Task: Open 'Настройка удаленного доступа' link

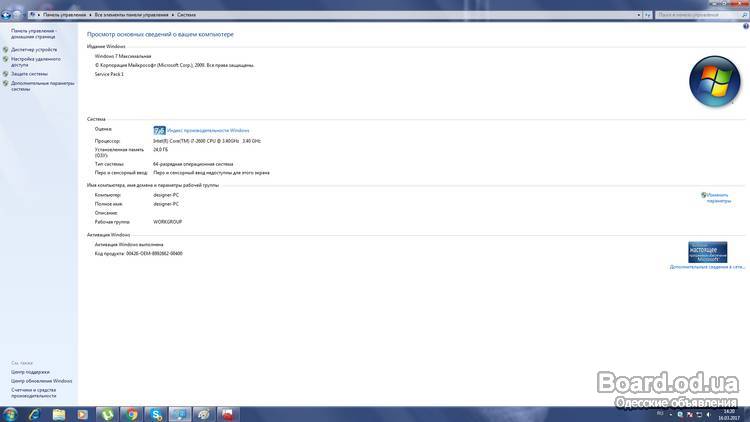Action: click(36, 62)
